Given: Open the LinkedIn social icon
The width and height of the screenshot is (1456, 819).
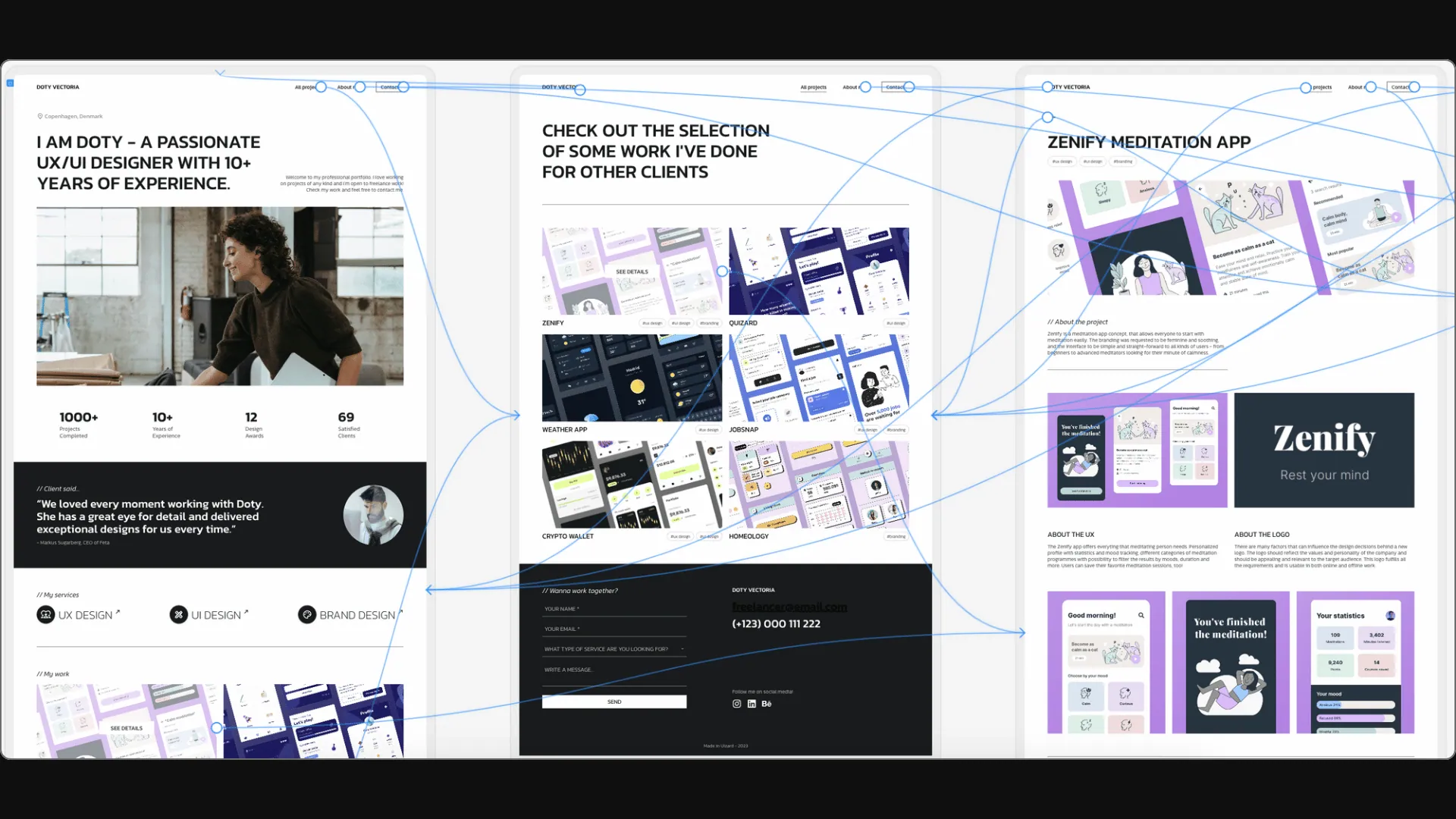Looking at the screenshot, I should pyautogui.click(x=752, y=704).
